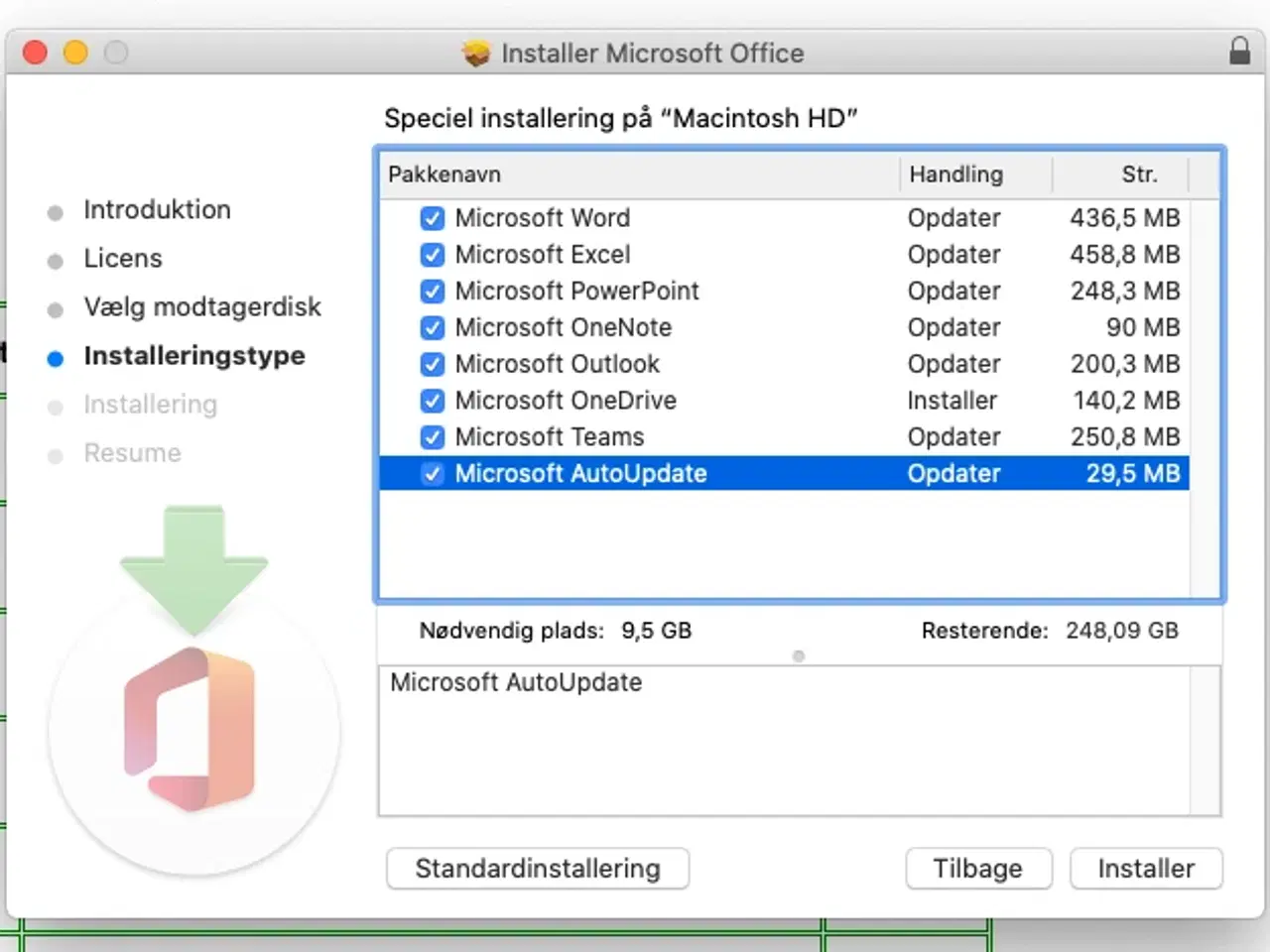Select the Resume step in sidebar
Image resolution: width=1270 pixels, height=952 pixels.
132,453
